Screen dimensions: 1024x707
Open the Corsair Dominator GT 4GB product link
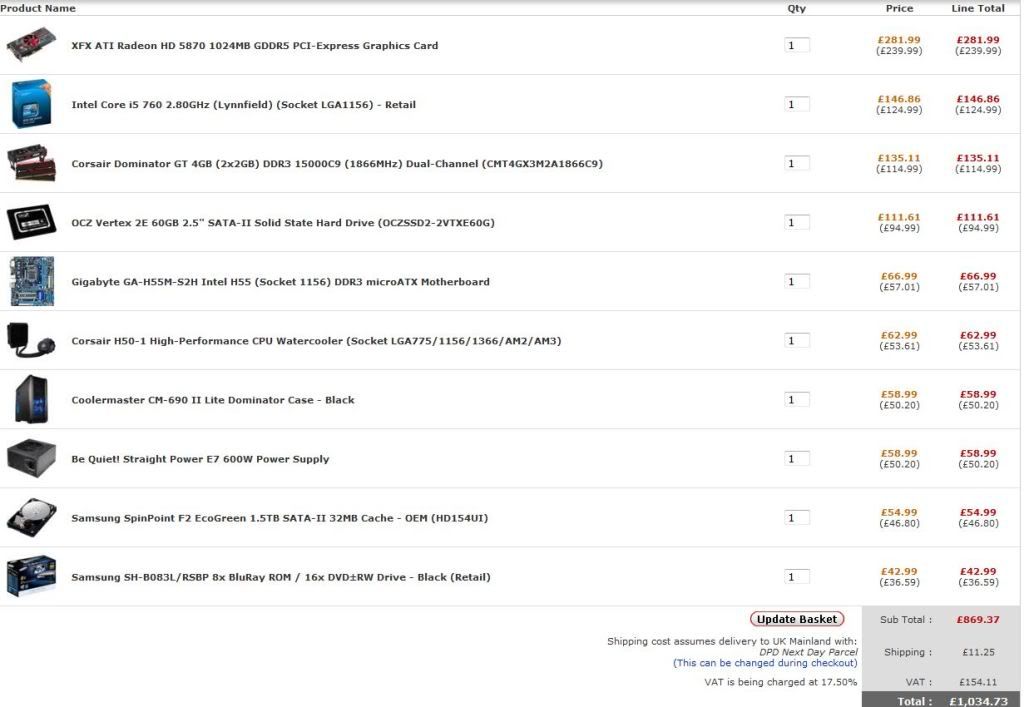point(337,164)
